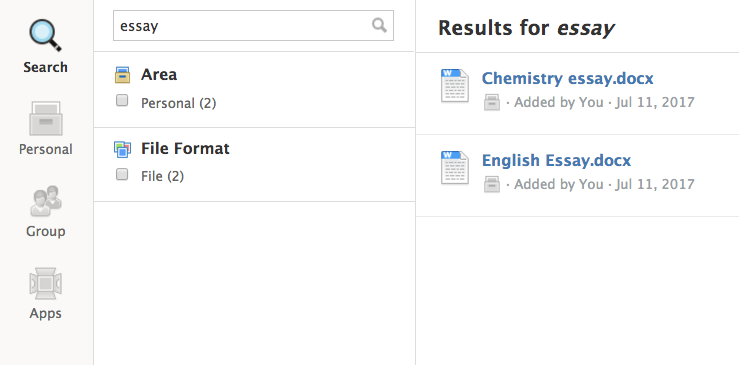This screenshot has height=365, width=739.
Task: Go to the Group area icon
Action: click(46, 201)
